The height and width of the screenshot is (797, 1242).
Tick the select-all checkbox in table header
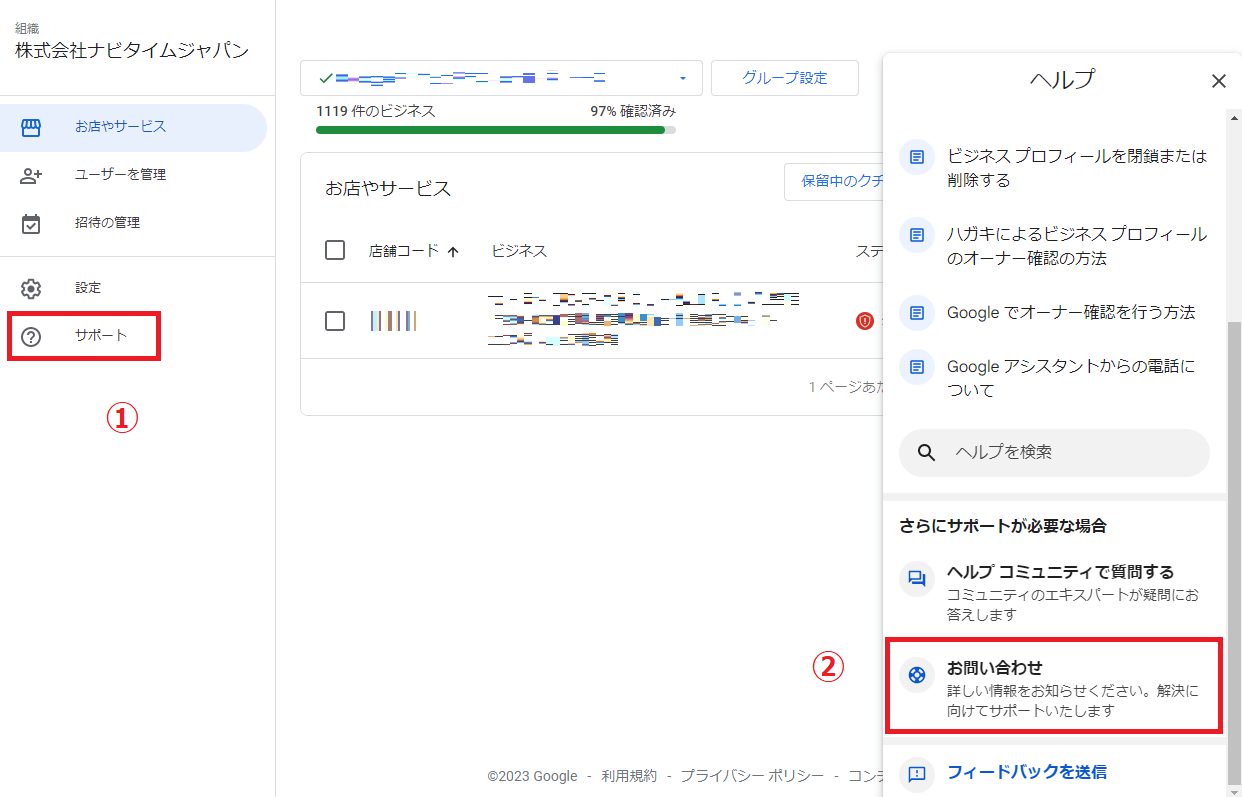pyautogui.click(x=335, y=250)
